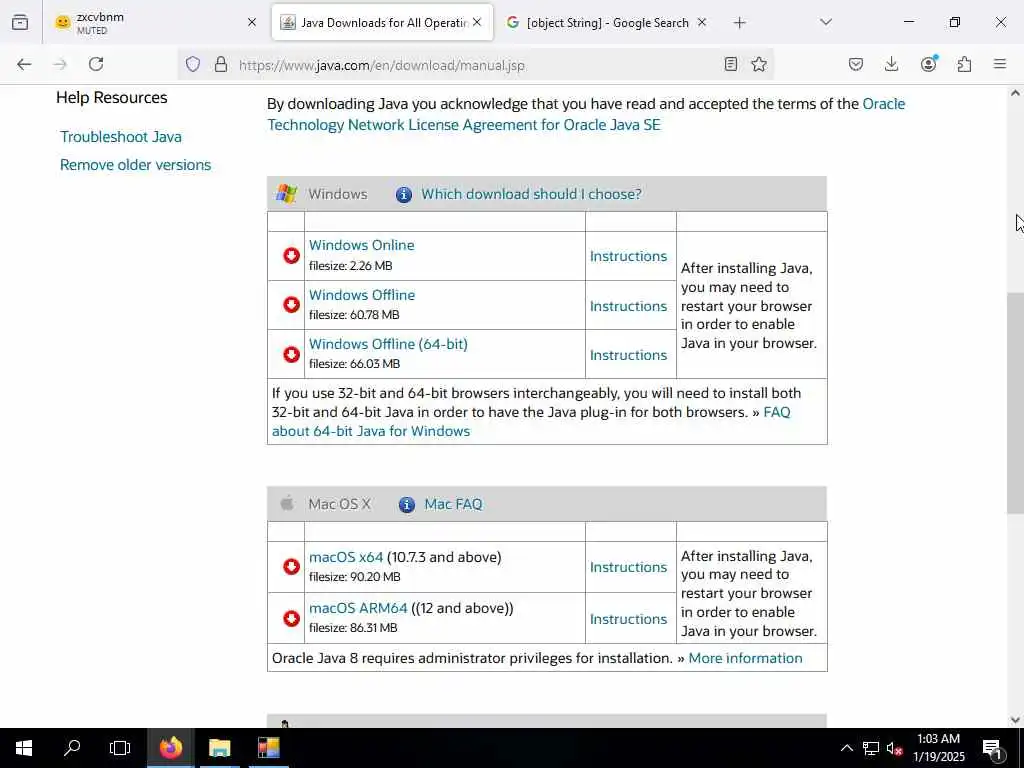This screenshot has width=1024, height=768.
Task: Open File Explorer from taskbar
Action: coord(219,748)
